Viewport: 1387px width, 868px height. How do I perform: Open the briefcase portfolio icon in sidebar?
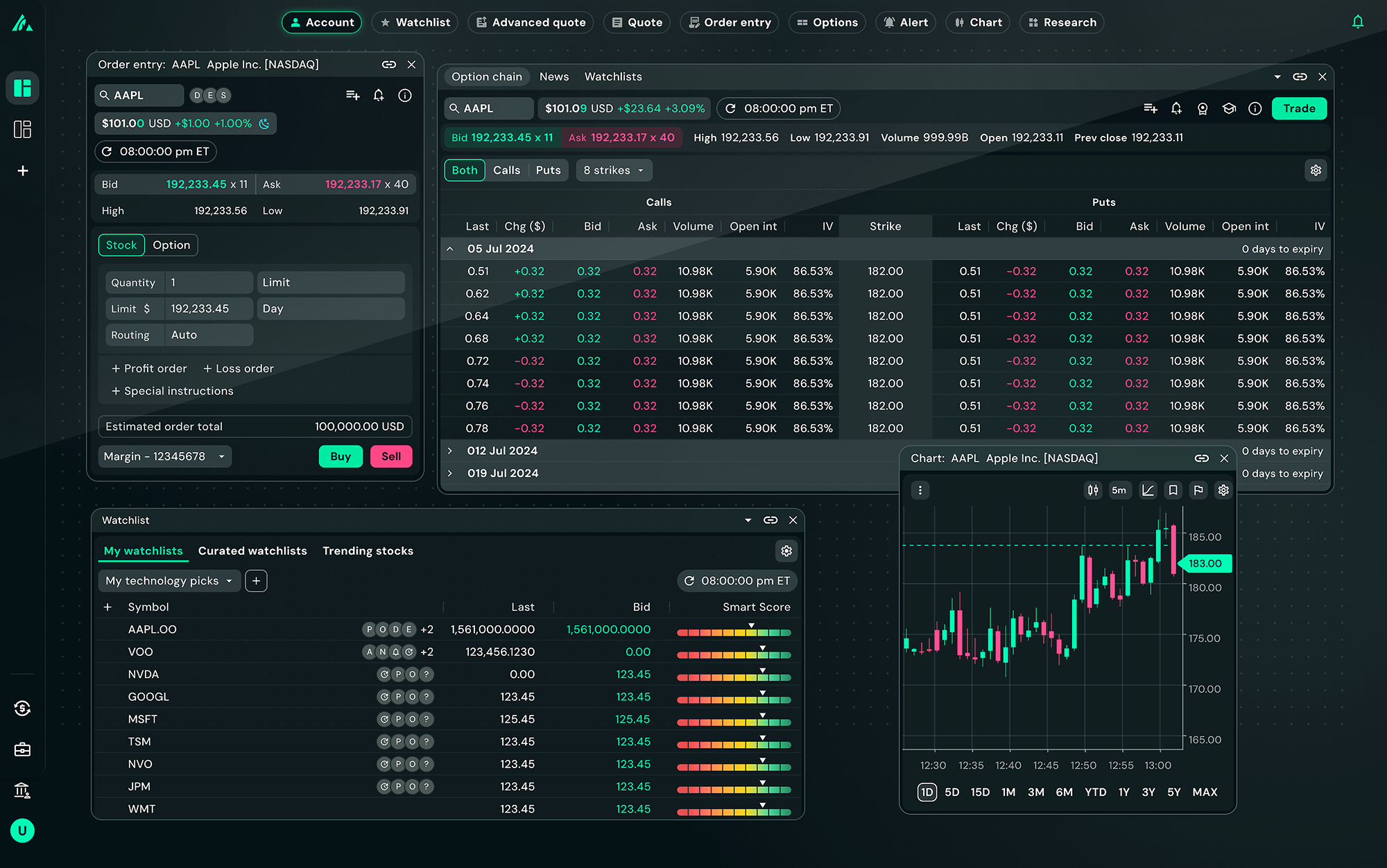click(22, 749)
